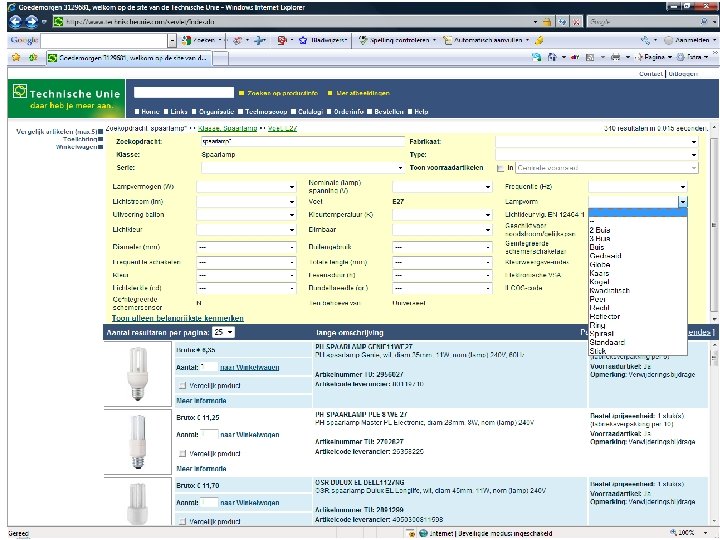Click the open browser tab titled Goedemorgen
The image size is (720, 540).
pyautogui.click(x=129, y=58)
